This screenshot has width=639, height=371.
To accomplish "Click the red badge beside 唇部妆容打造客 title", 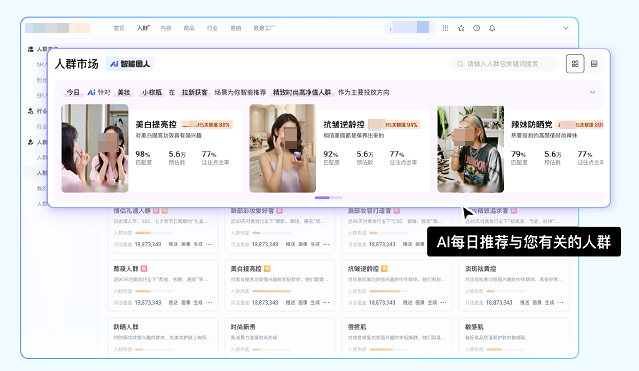I will tap(397, 211).
